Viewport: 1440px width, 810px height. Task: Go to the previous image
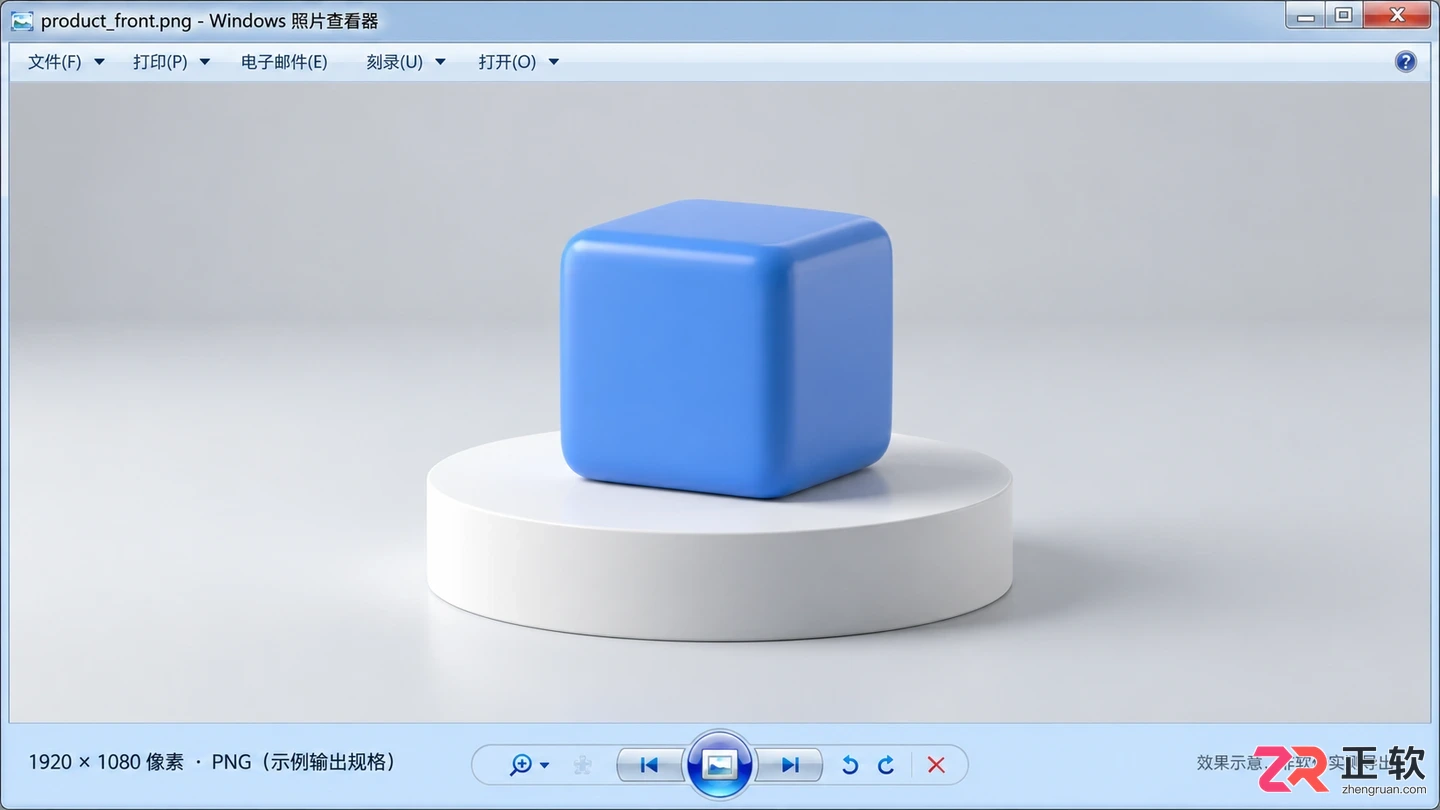point(650,765)
